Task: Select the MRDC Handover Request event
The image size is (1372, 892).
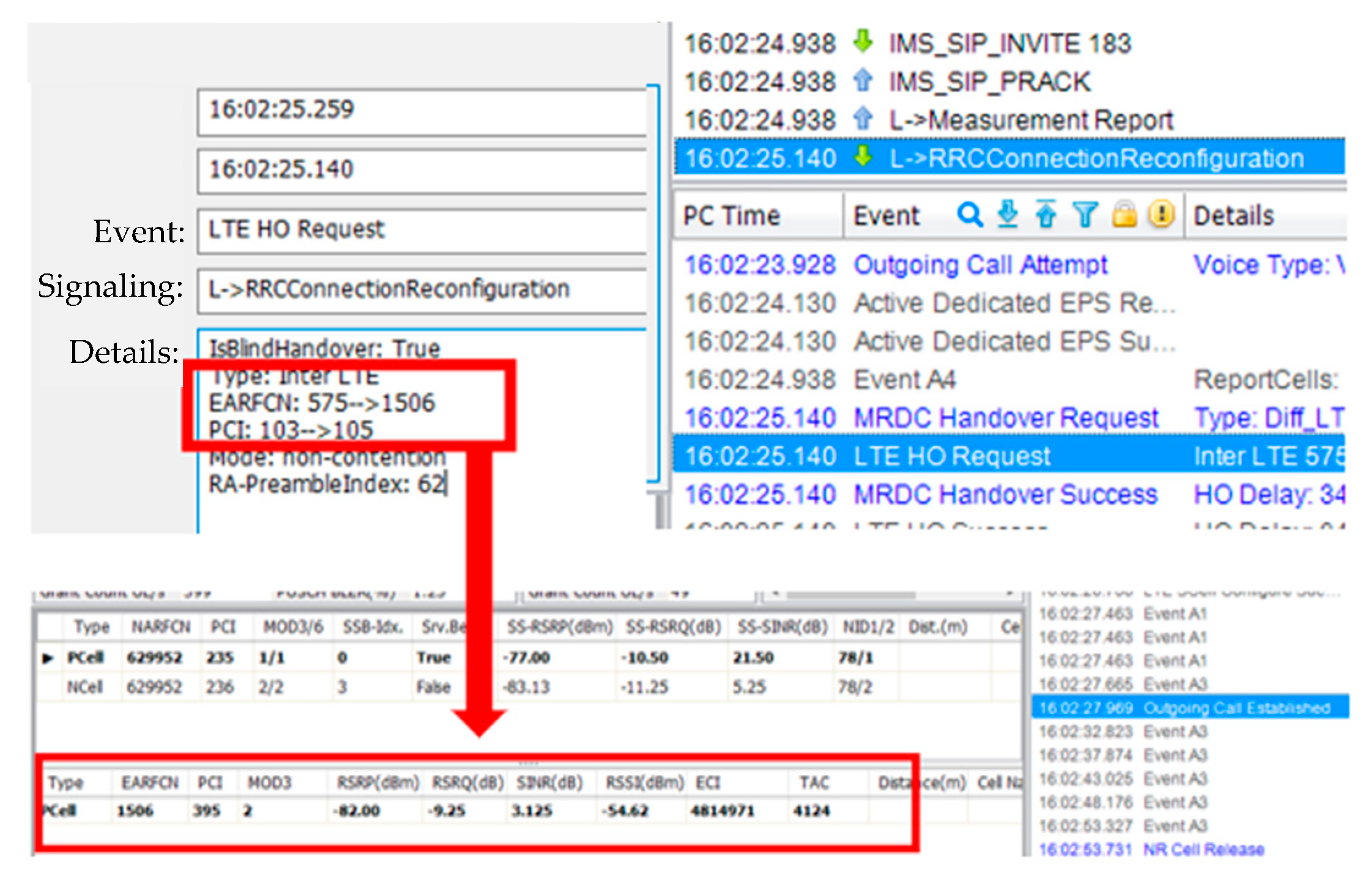Action: pos(1006,418)
